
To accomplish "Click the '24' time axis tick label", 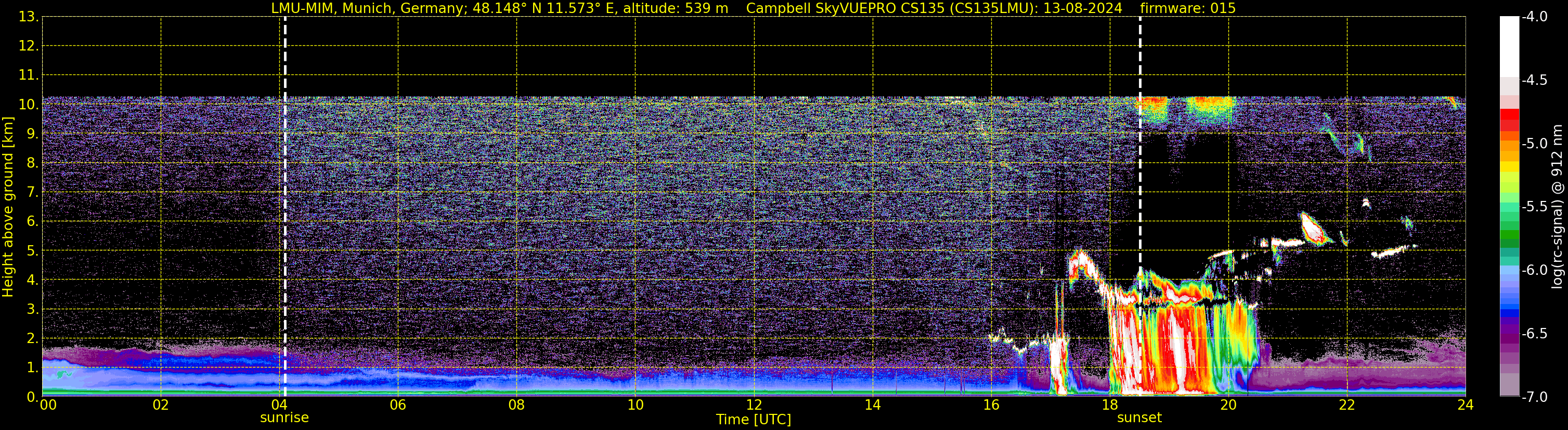I will (x=1465, y=404).
